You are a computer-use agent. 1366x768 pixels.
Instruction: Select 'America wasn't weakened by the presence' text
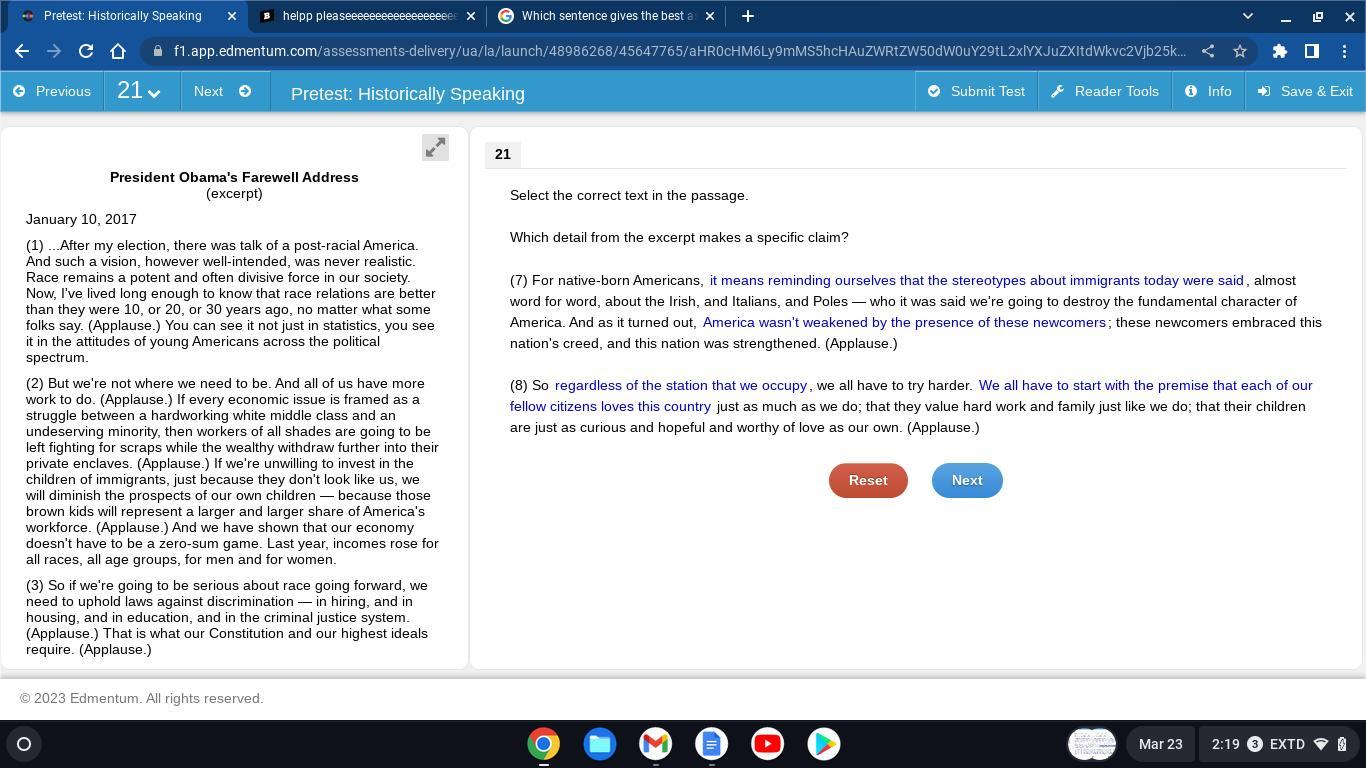[904, 322]
